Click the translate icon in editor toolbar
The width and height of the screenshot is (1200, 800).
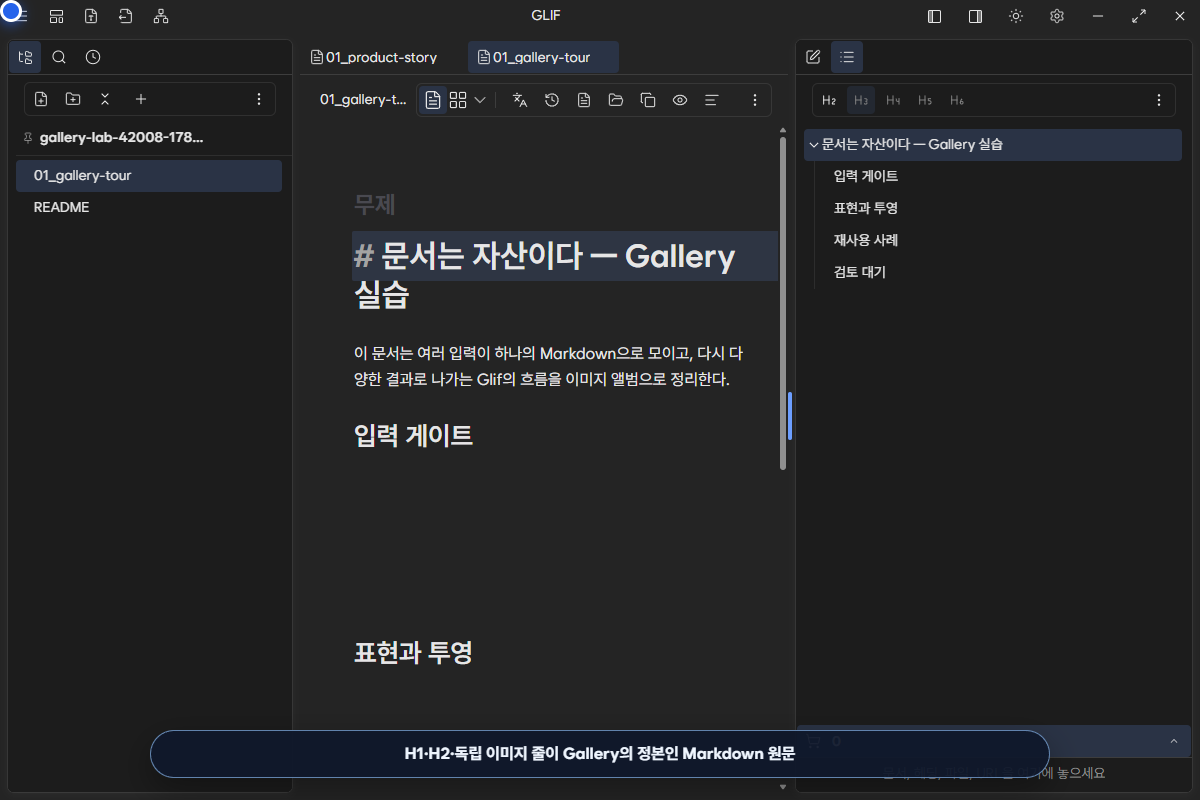[520, 100]
